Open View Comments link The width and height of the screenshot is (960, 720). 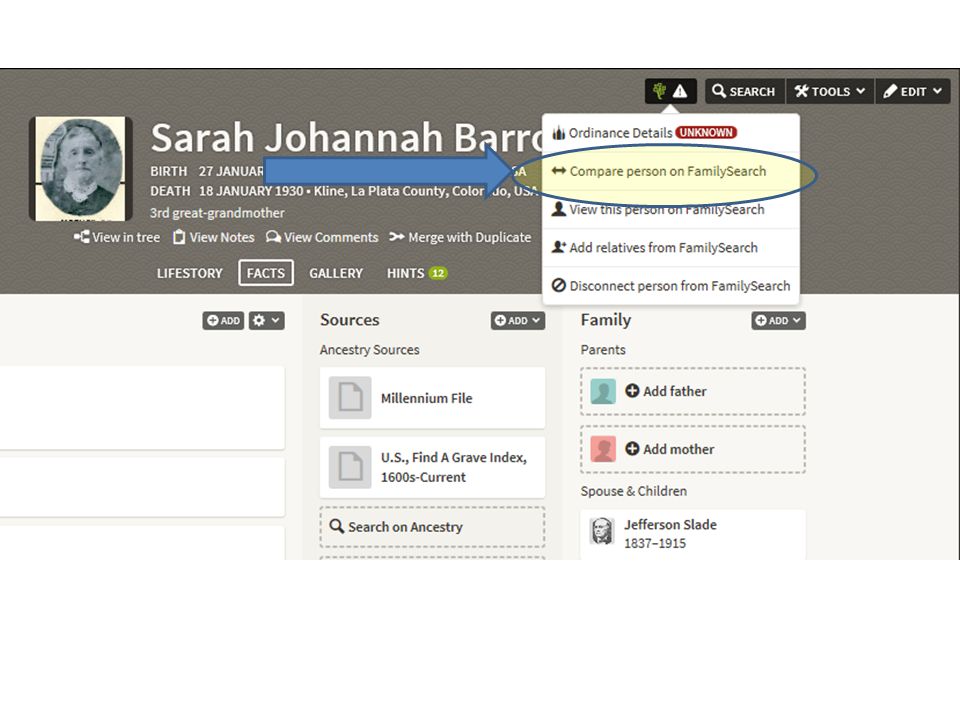[x=323, y=237]
